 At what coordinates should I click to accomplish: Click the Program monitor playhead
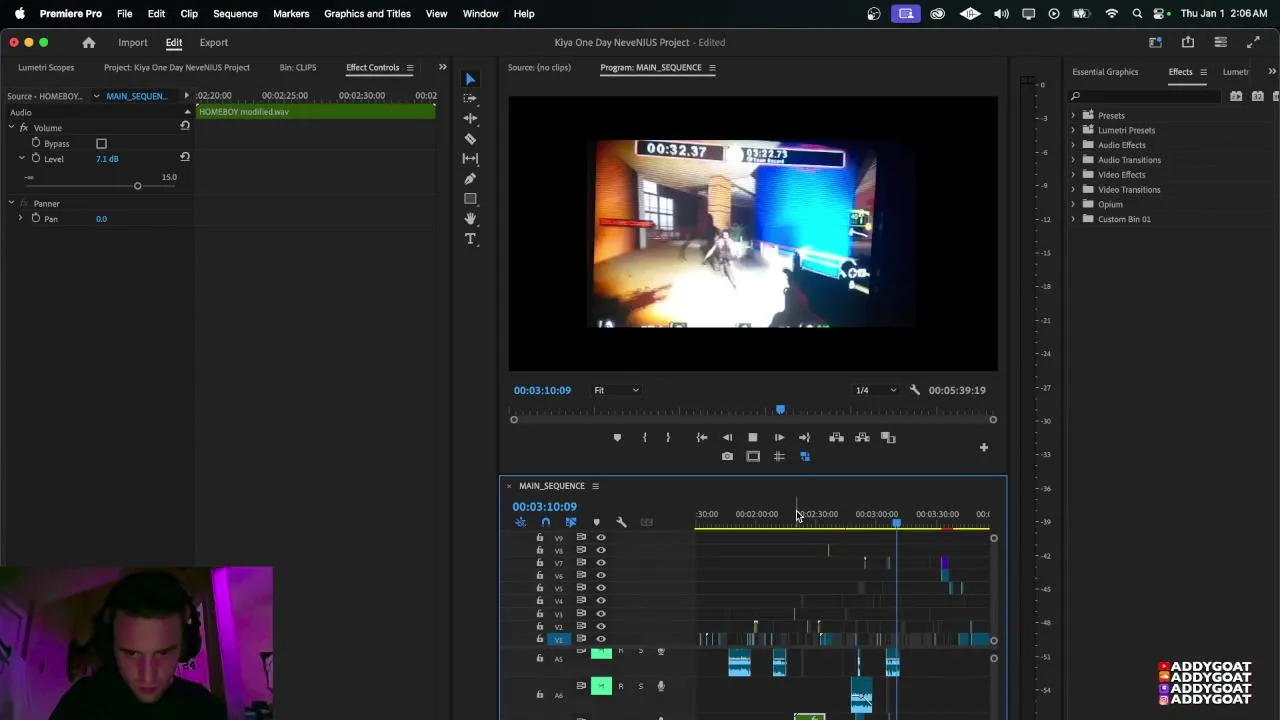[780, 409]
